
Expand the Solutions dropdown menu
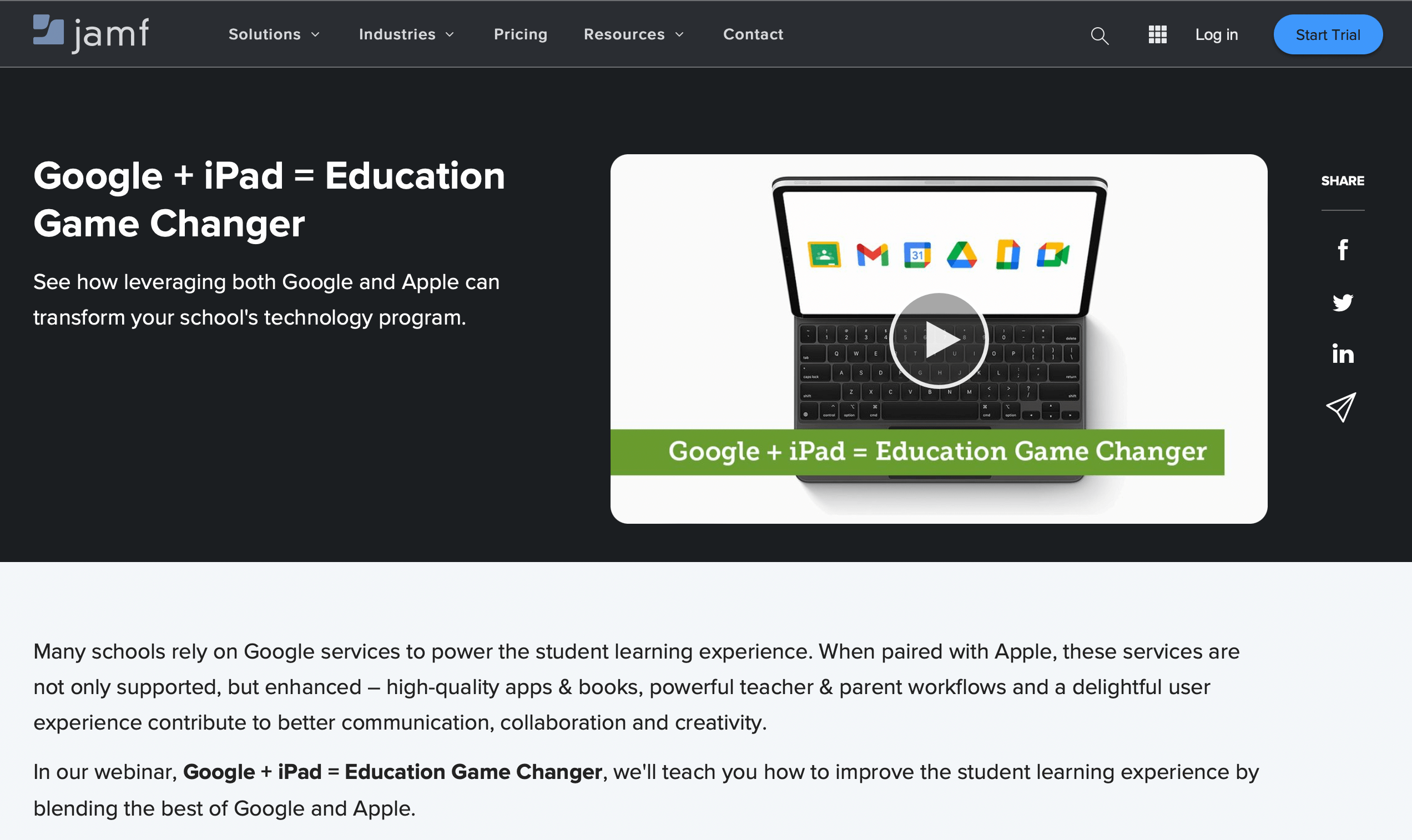click(274, 34)
